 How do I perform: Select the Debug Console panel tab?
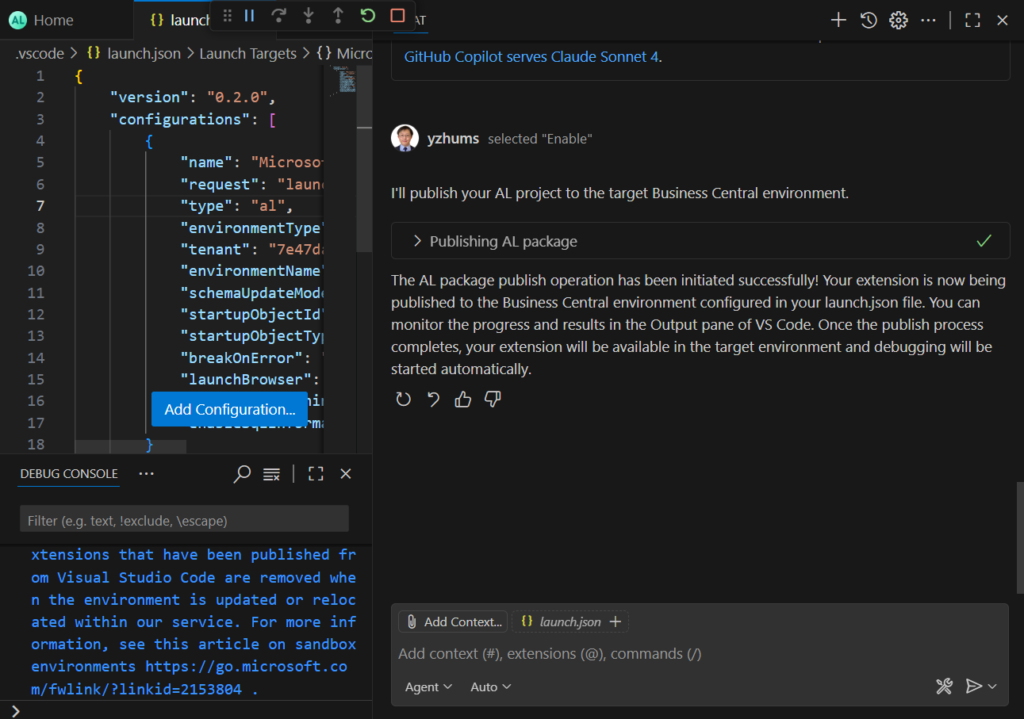69,474
